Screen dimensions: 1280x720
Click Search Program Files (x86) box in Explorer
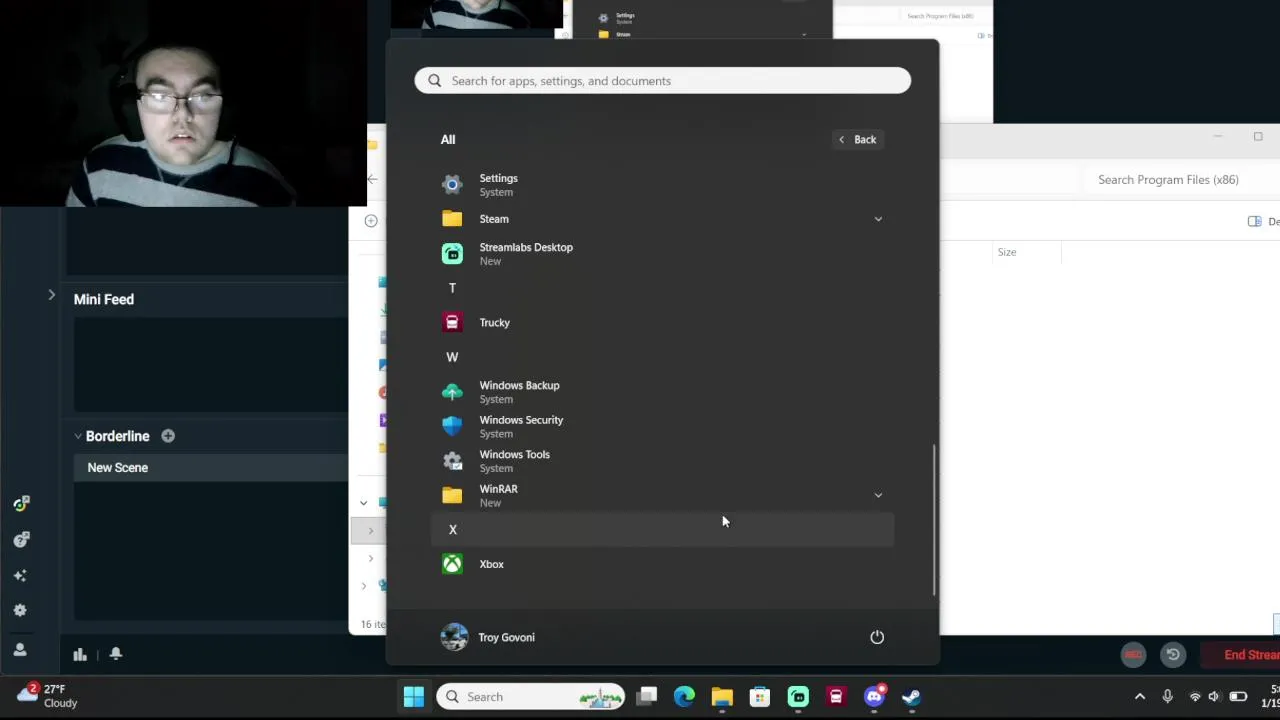(x=1180, y=180)
